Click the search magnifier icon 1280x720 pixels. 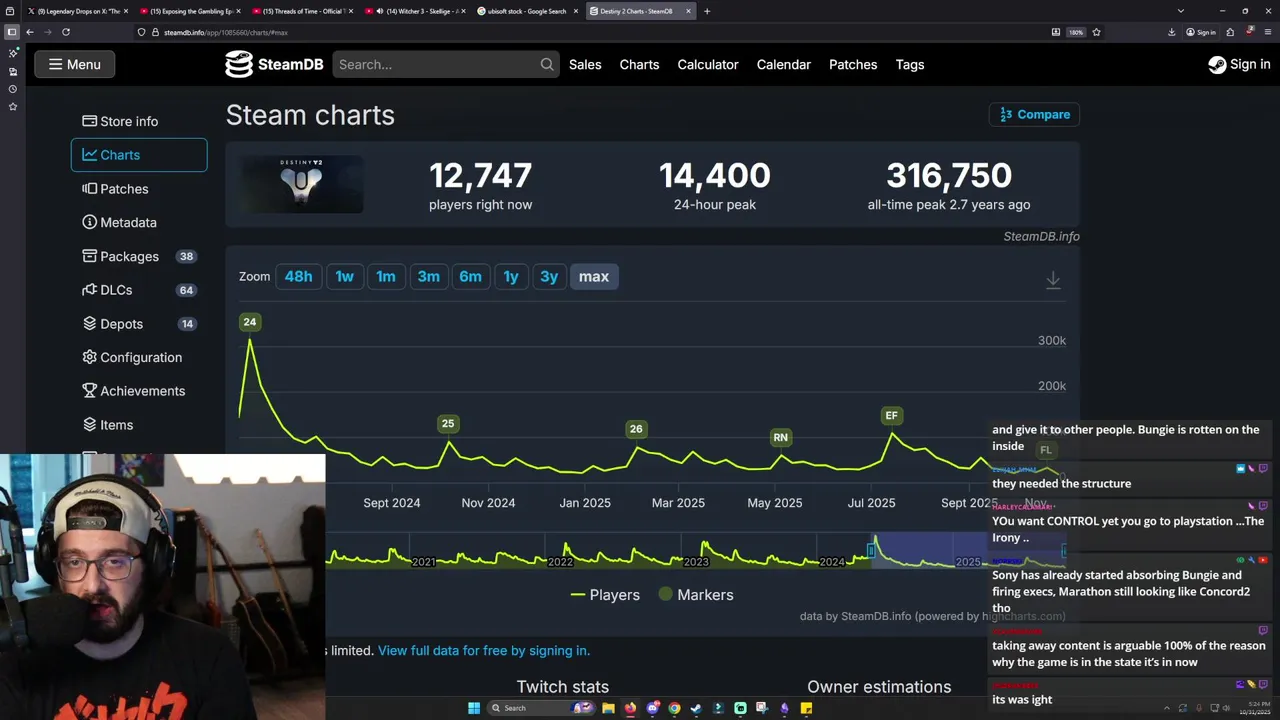coord(547,64)
